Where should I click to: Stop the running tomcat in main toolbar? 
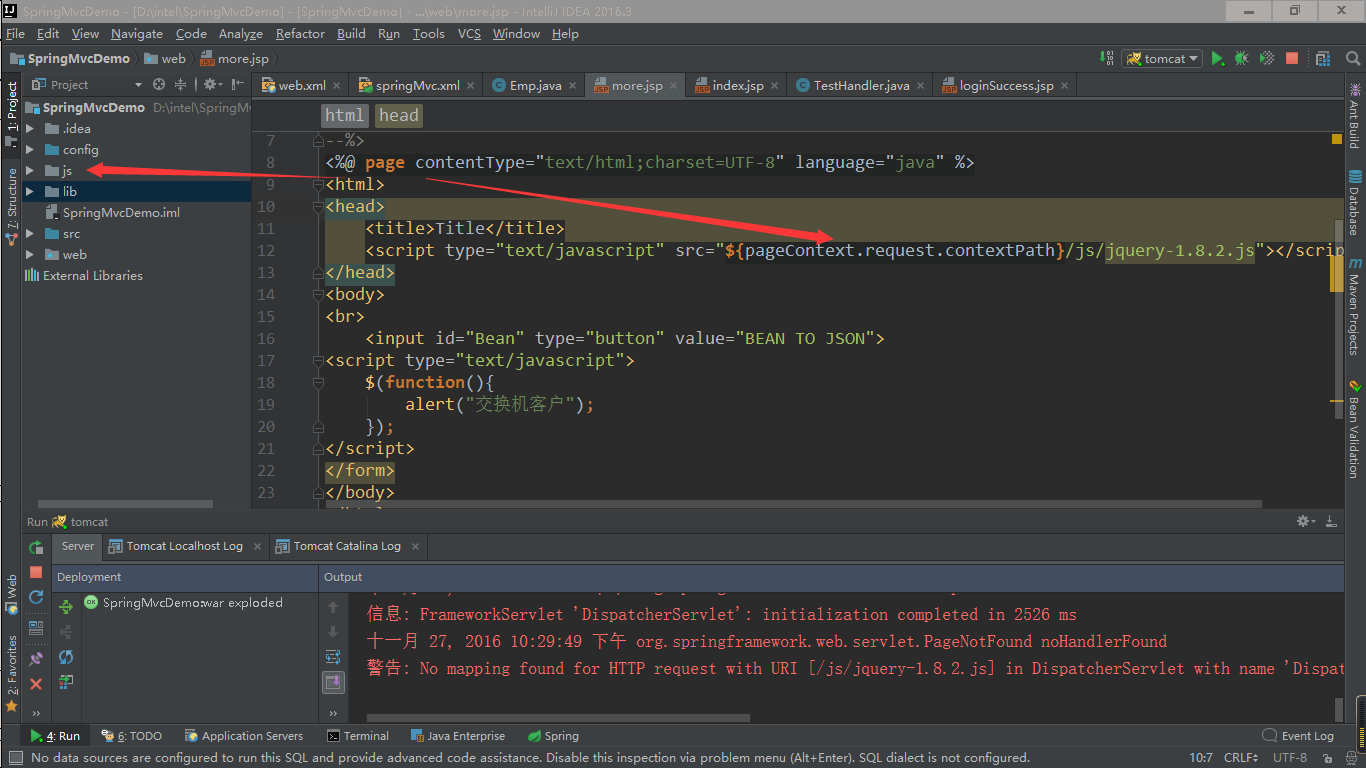1292,59
